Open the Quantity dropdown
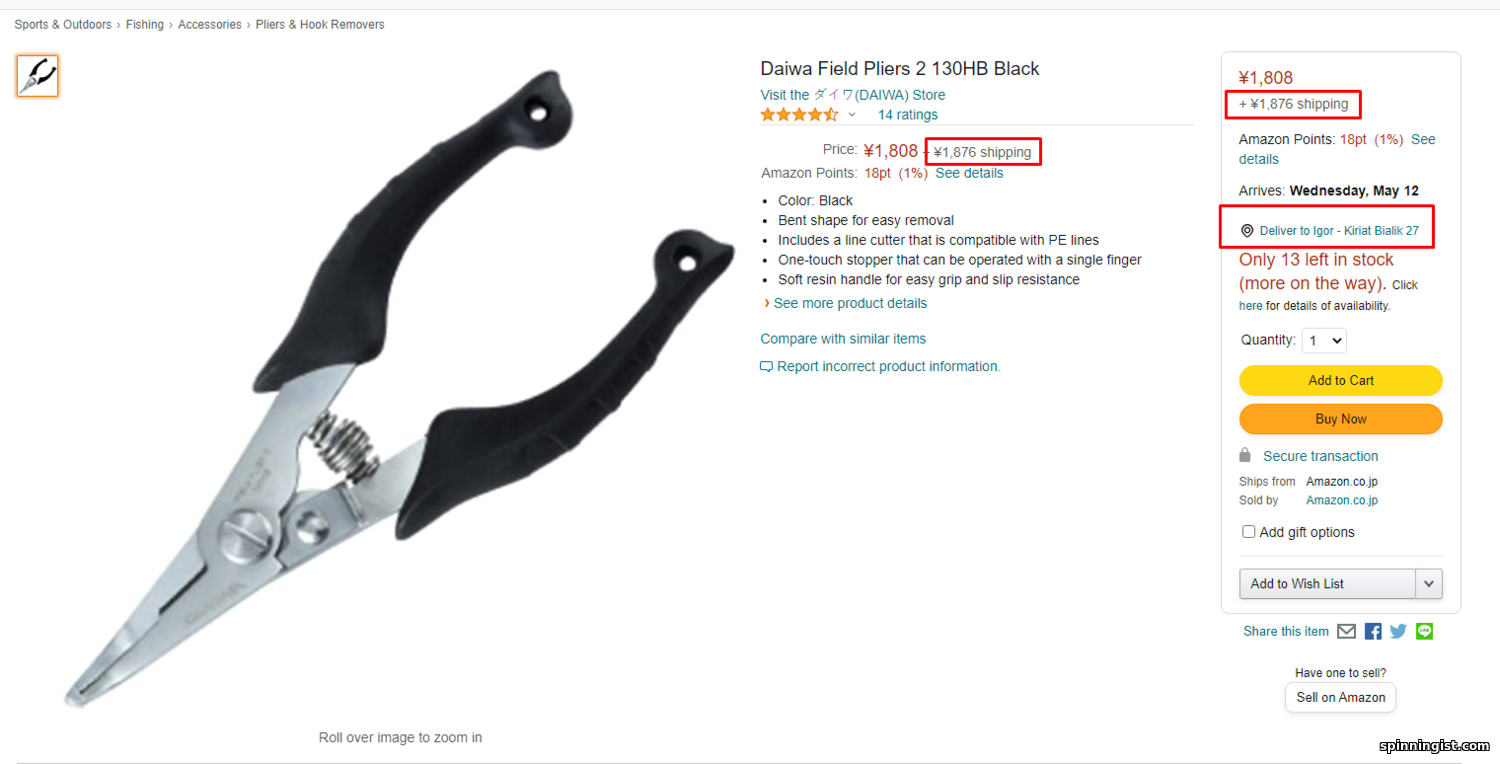1500x764 pixels. pyautogui.click(x=1324, y=341)
